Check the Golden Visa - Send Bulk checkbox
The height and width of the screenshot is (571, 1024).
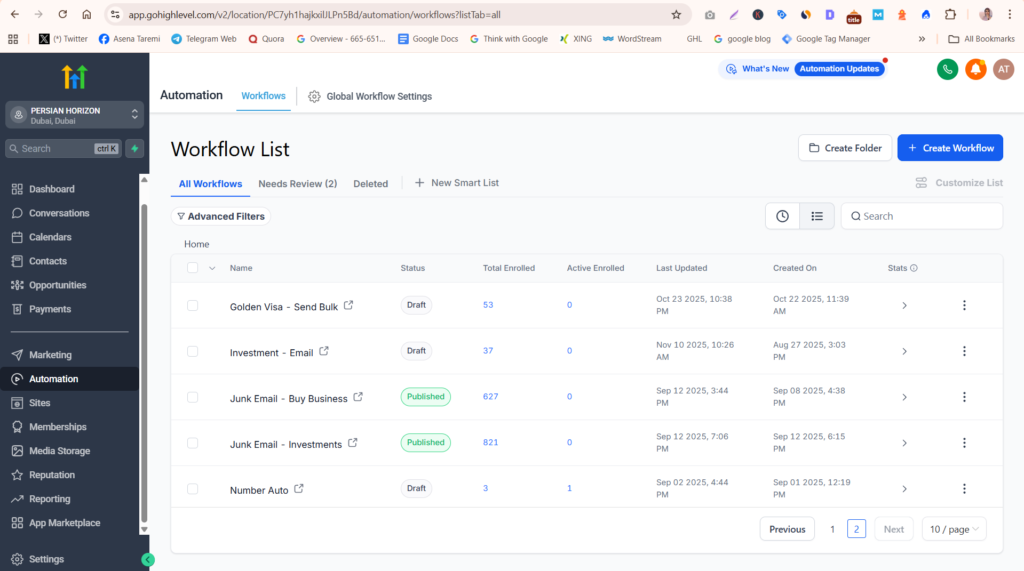[x=192, y=305]
